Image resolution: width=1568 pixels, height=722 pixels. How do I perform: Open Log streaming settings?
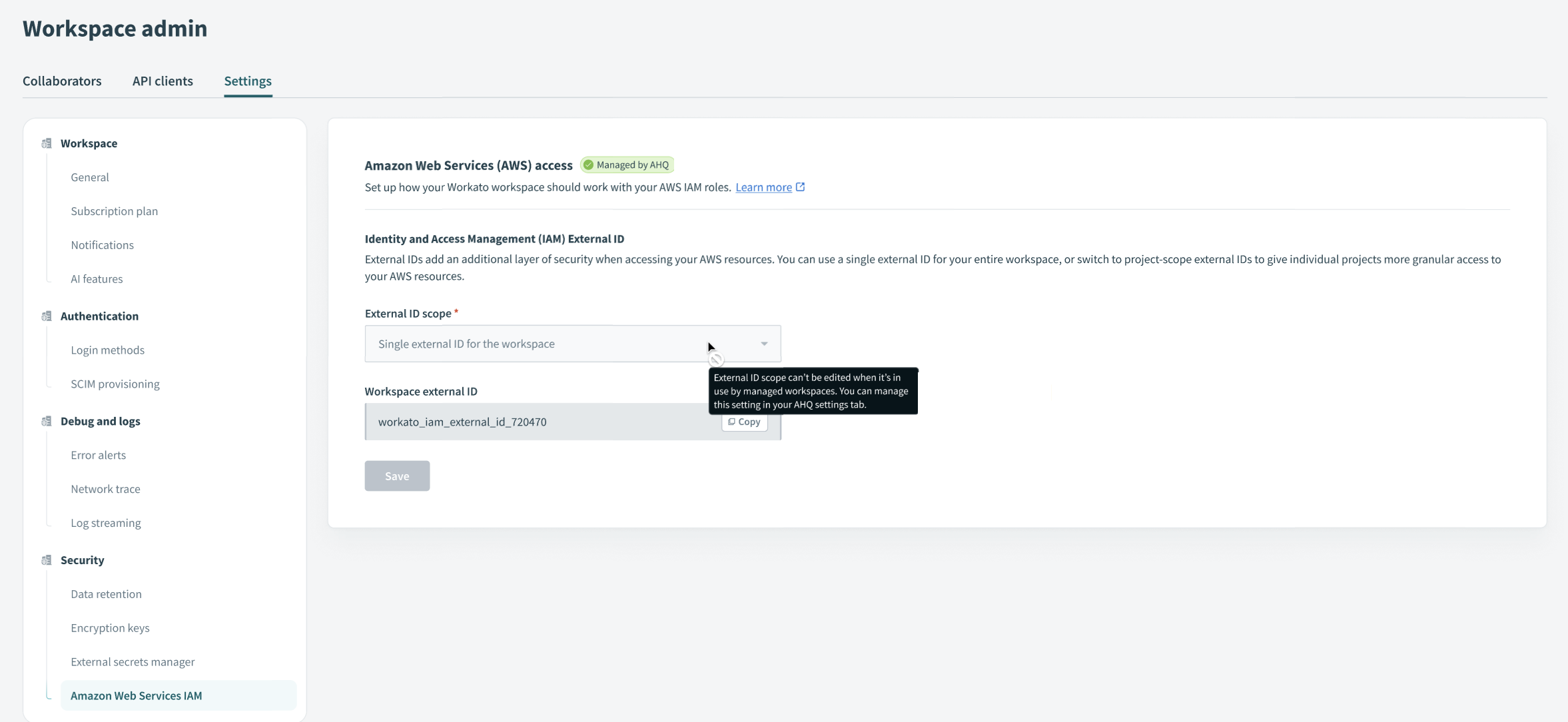[106, 523]
